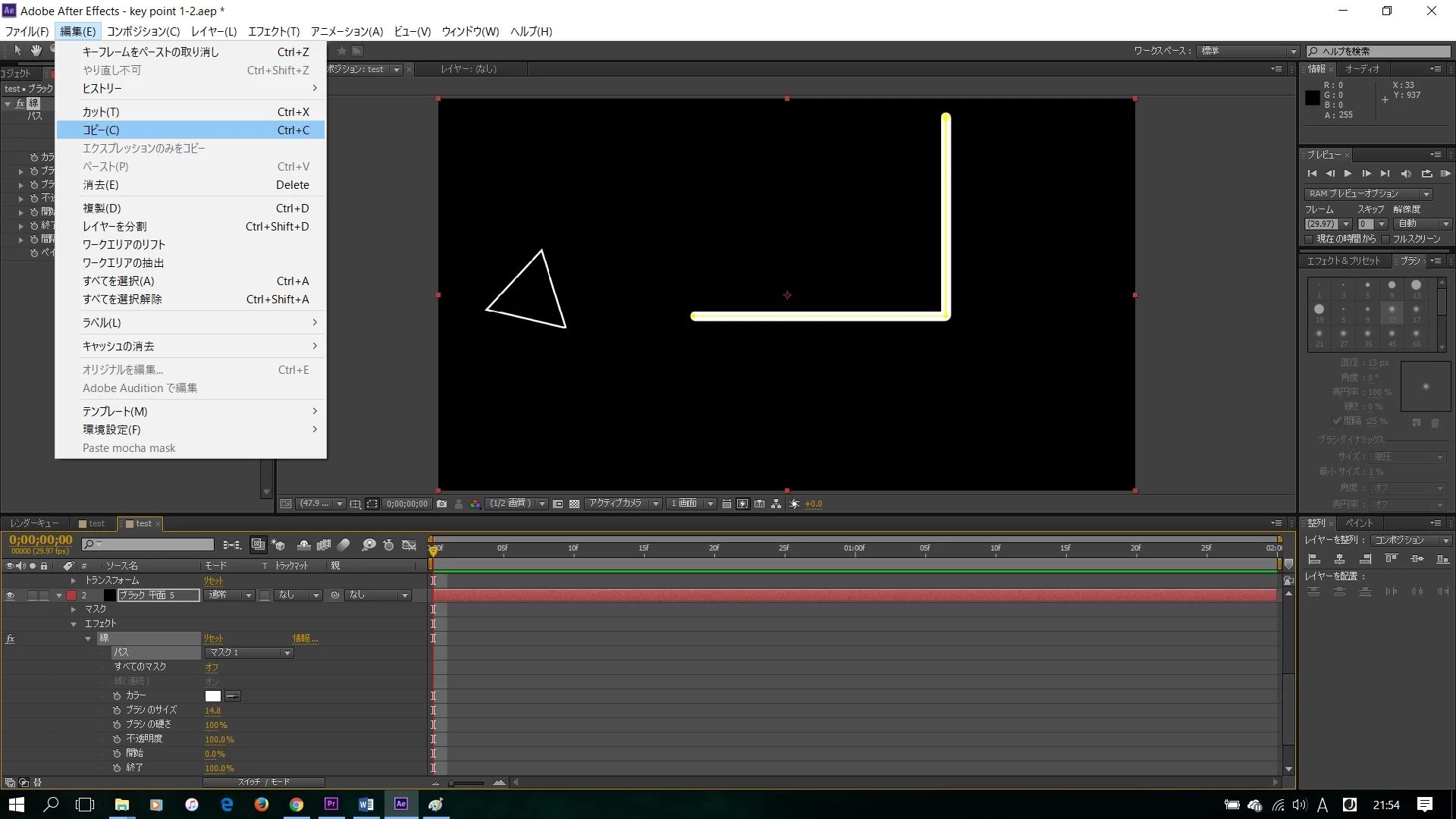Screen dimensions: 1456x819
Task: Enable 現在の時間から checkbox
Action: [x=1309, y=239]
